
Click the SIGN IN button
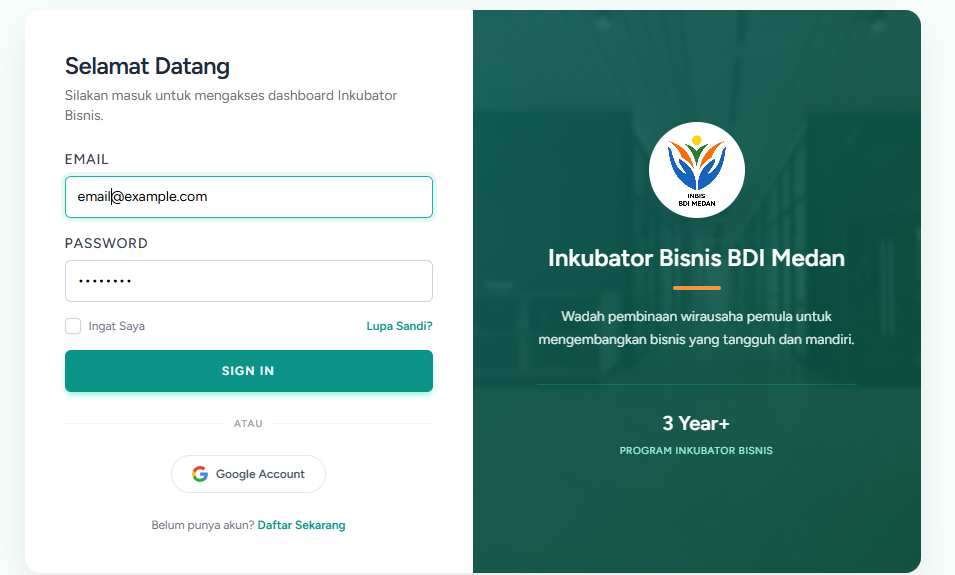[248, 371]
